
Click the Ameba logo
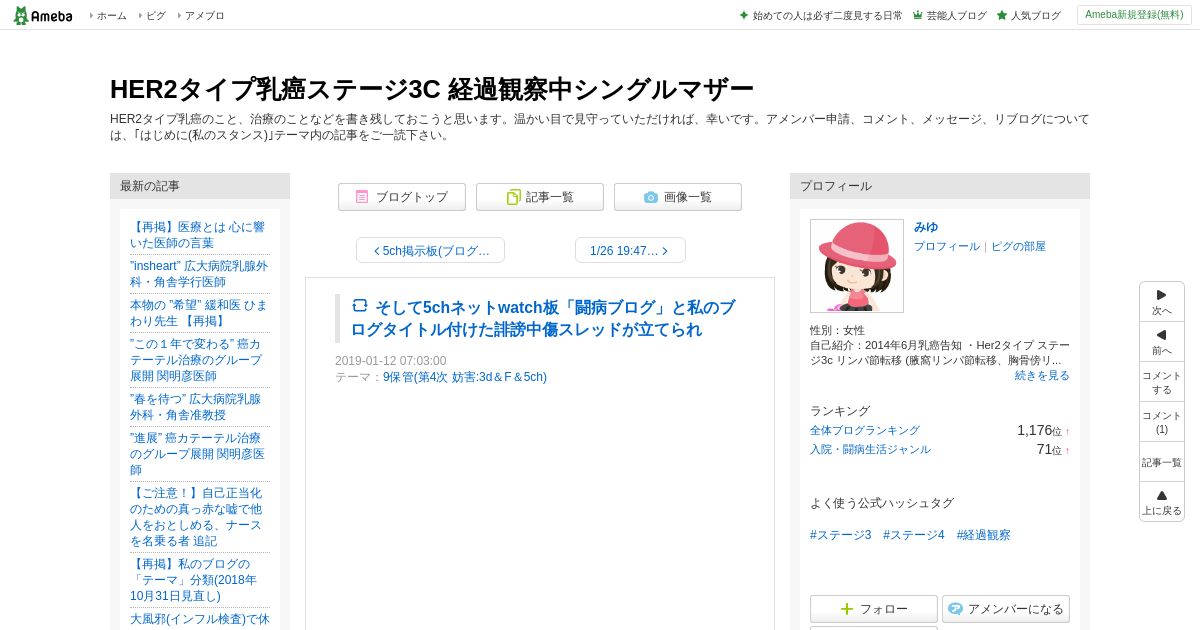[43, 15]
